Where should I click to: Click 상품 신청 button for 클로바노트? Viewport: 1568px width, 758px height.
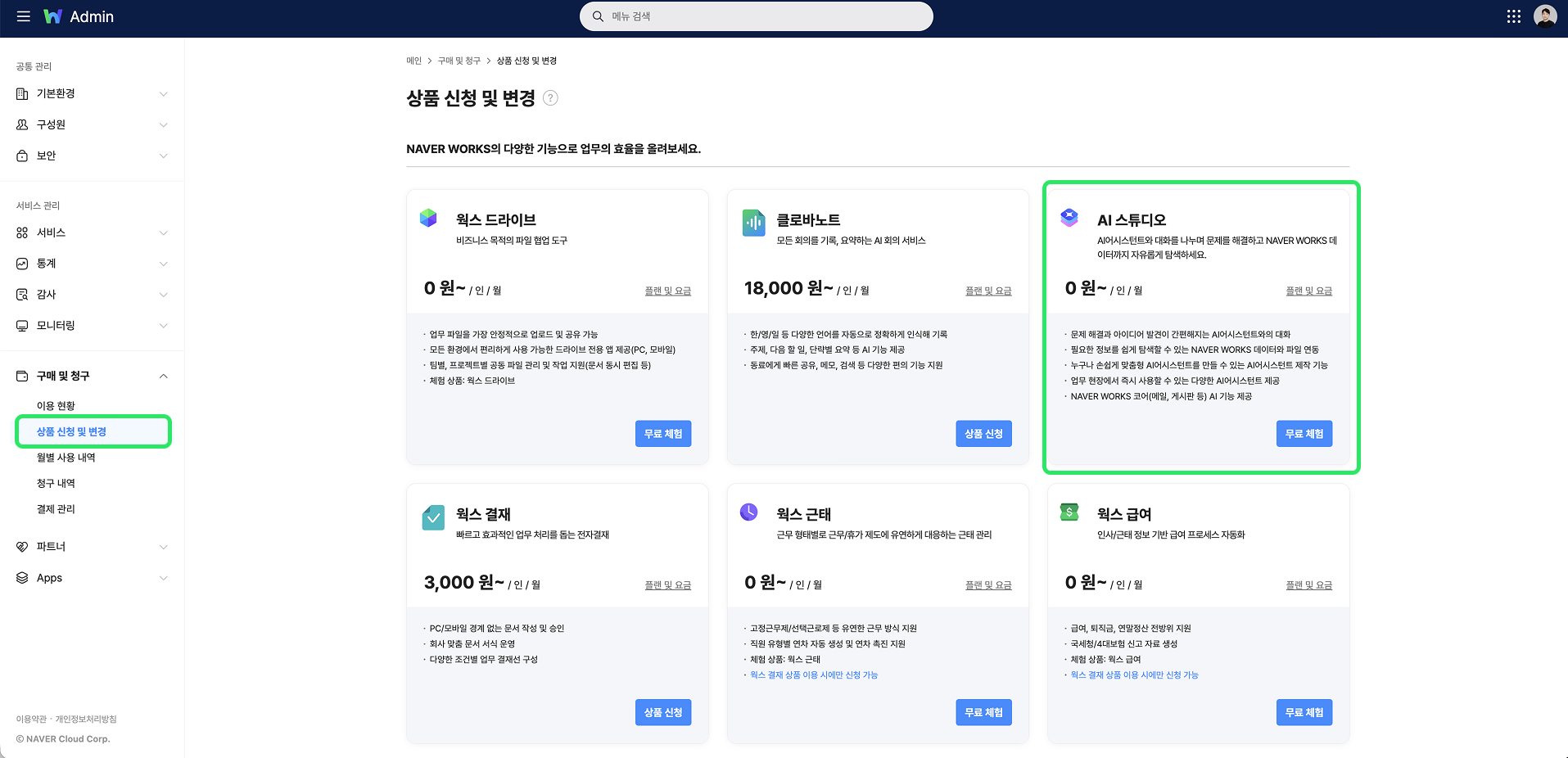click(x=983, y=433)
